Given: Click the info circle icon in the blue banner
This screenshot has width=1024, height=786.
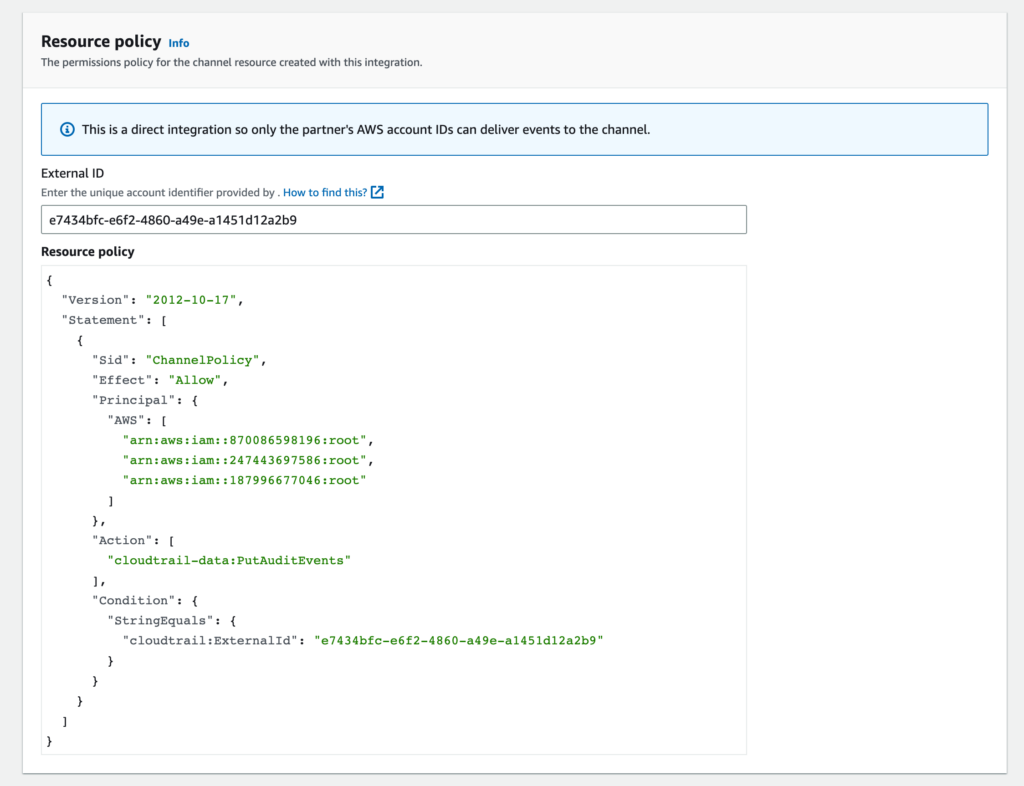Looking at the screenshot, I should click(67, 129).
